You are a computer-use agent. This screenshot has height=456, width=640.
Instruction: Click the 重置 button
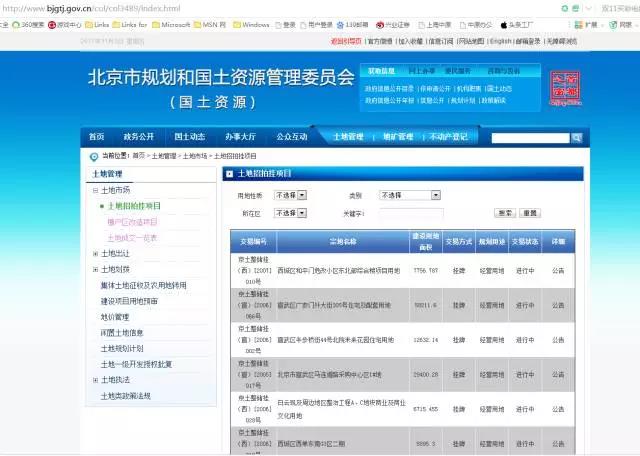pyautogui.click(x=530, y=213)
